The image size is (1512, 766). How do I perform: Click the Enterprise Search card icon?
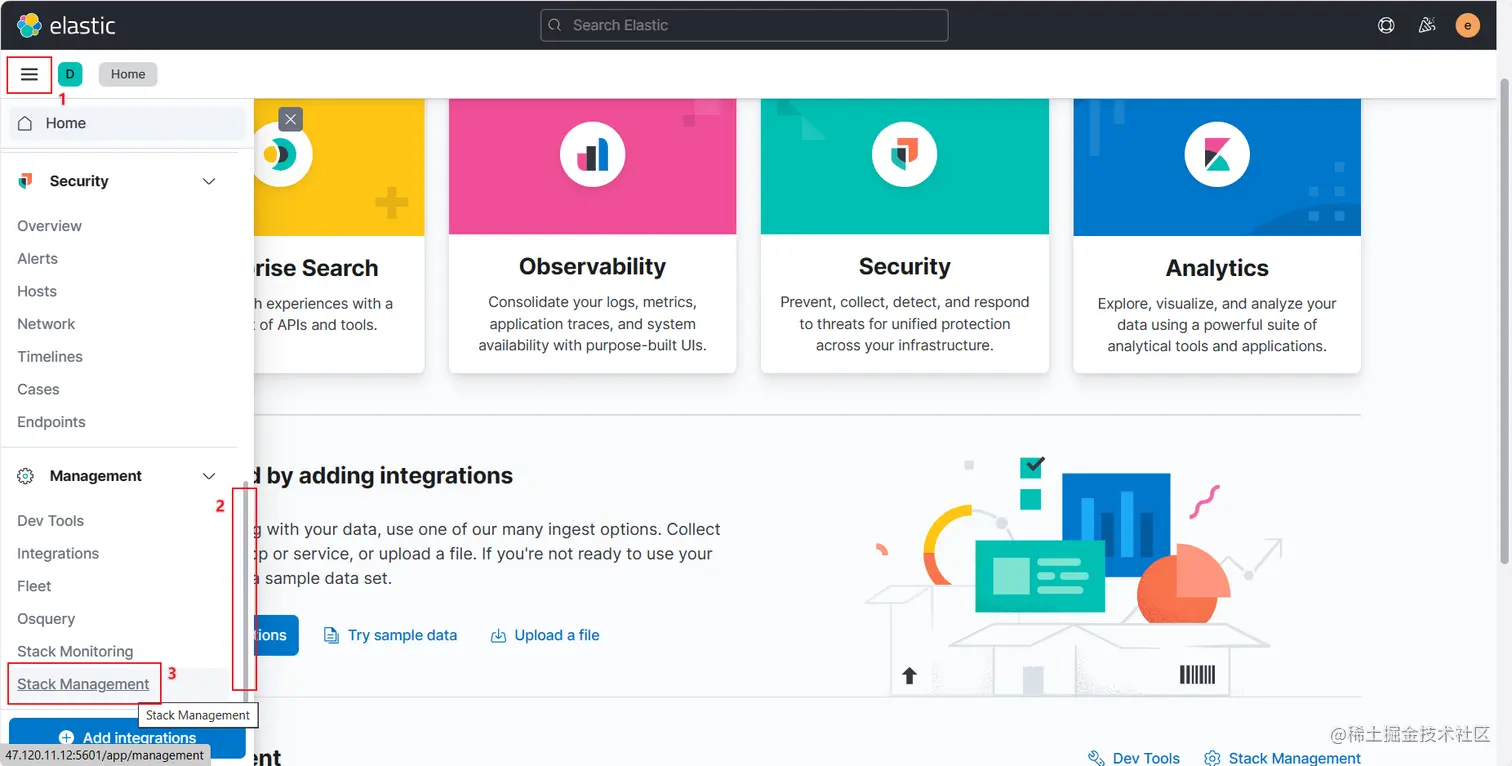tap(282, 154)
